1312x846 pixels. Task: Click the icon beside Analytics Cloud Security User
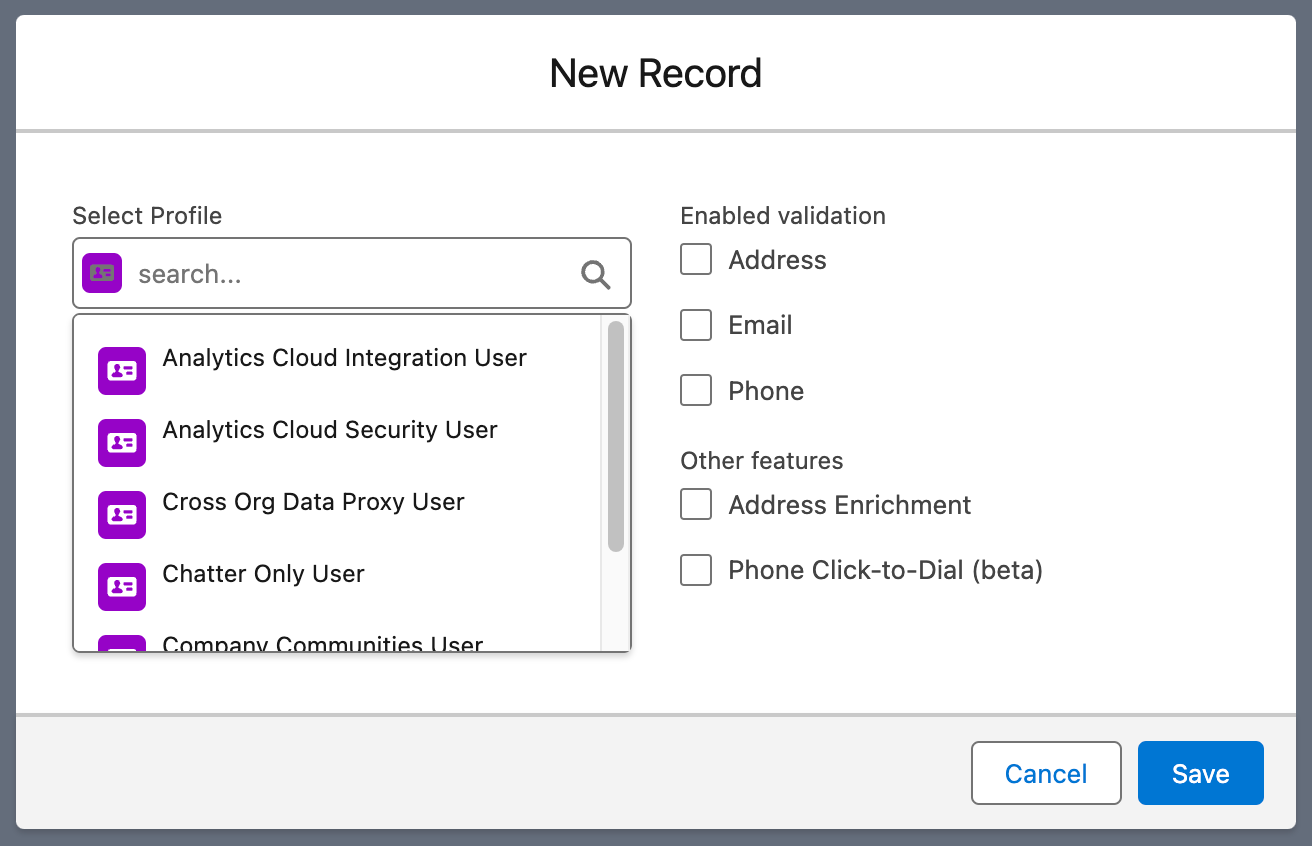[x=122, y=442]
